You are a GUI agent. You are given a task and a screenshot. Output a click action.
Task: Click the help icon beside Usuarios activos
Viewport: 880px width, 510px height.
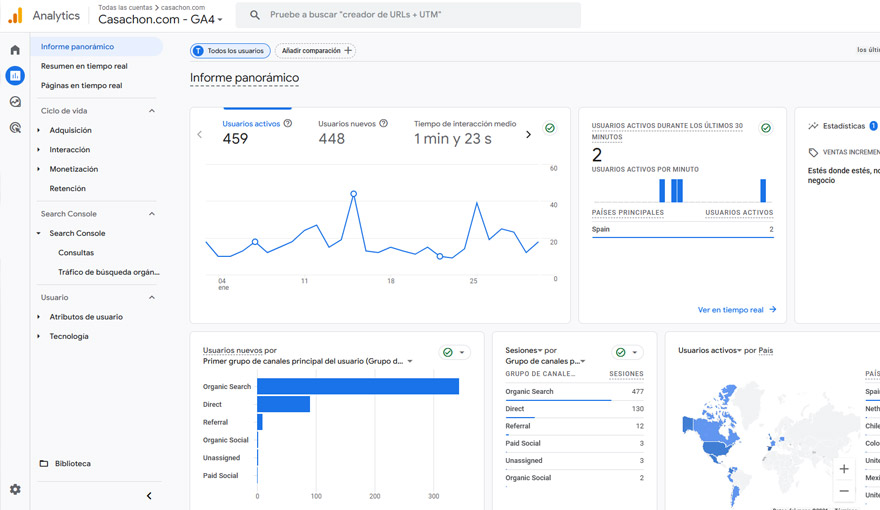tap(288, 124)
